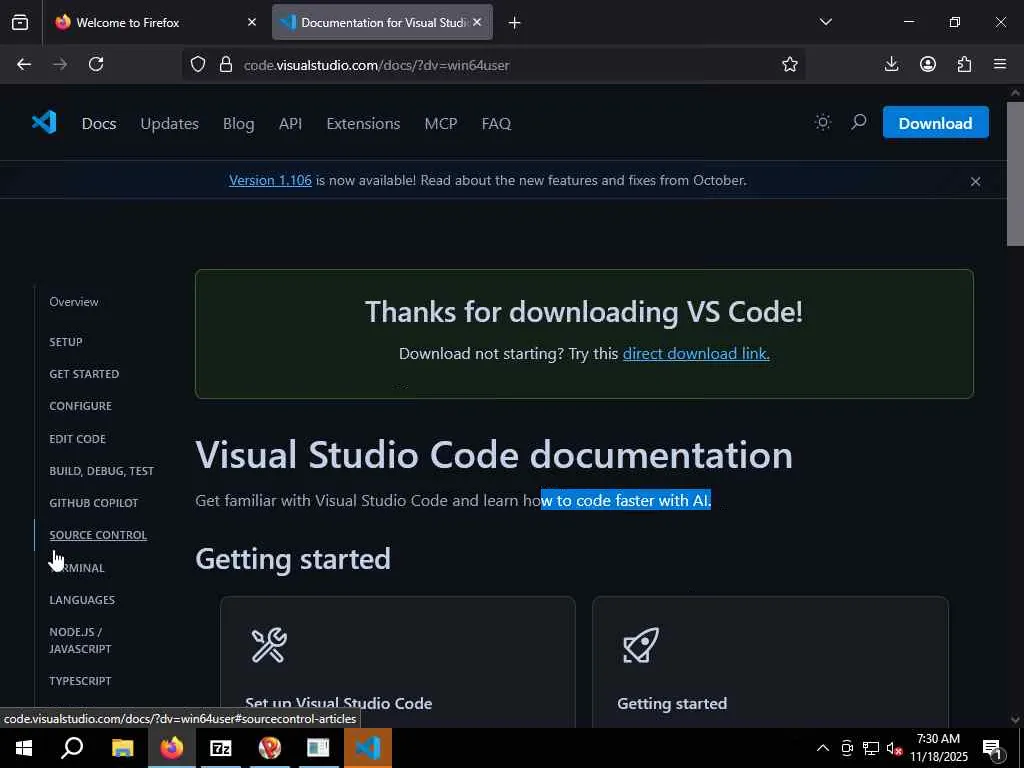Click the muted speaker volume tray icon
This screenshot has width=1024, height=768.
click(894, 748)
